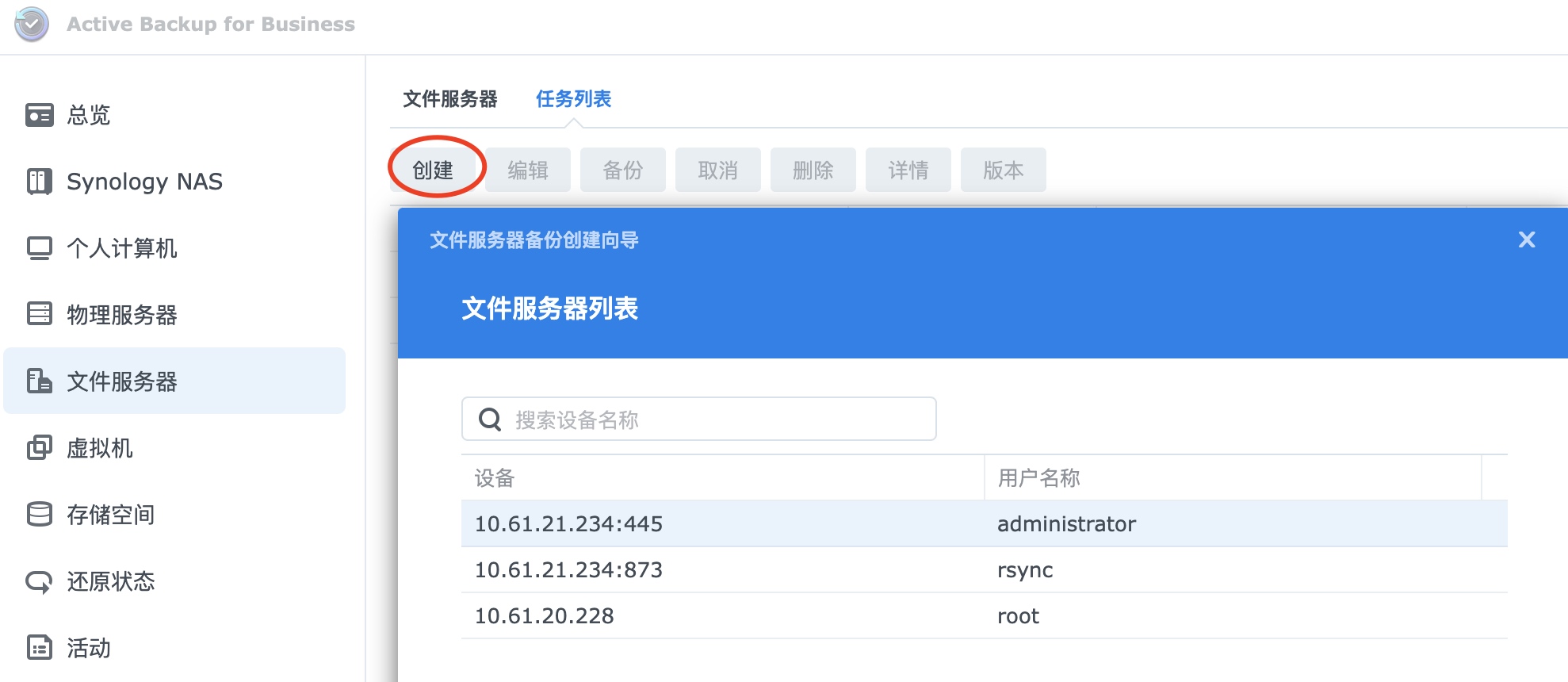Viewport: 1568px width, 682px height.
Task: Click the search magnifier icon in wizard
Action: pyautogui.click(x=490, y=420)
